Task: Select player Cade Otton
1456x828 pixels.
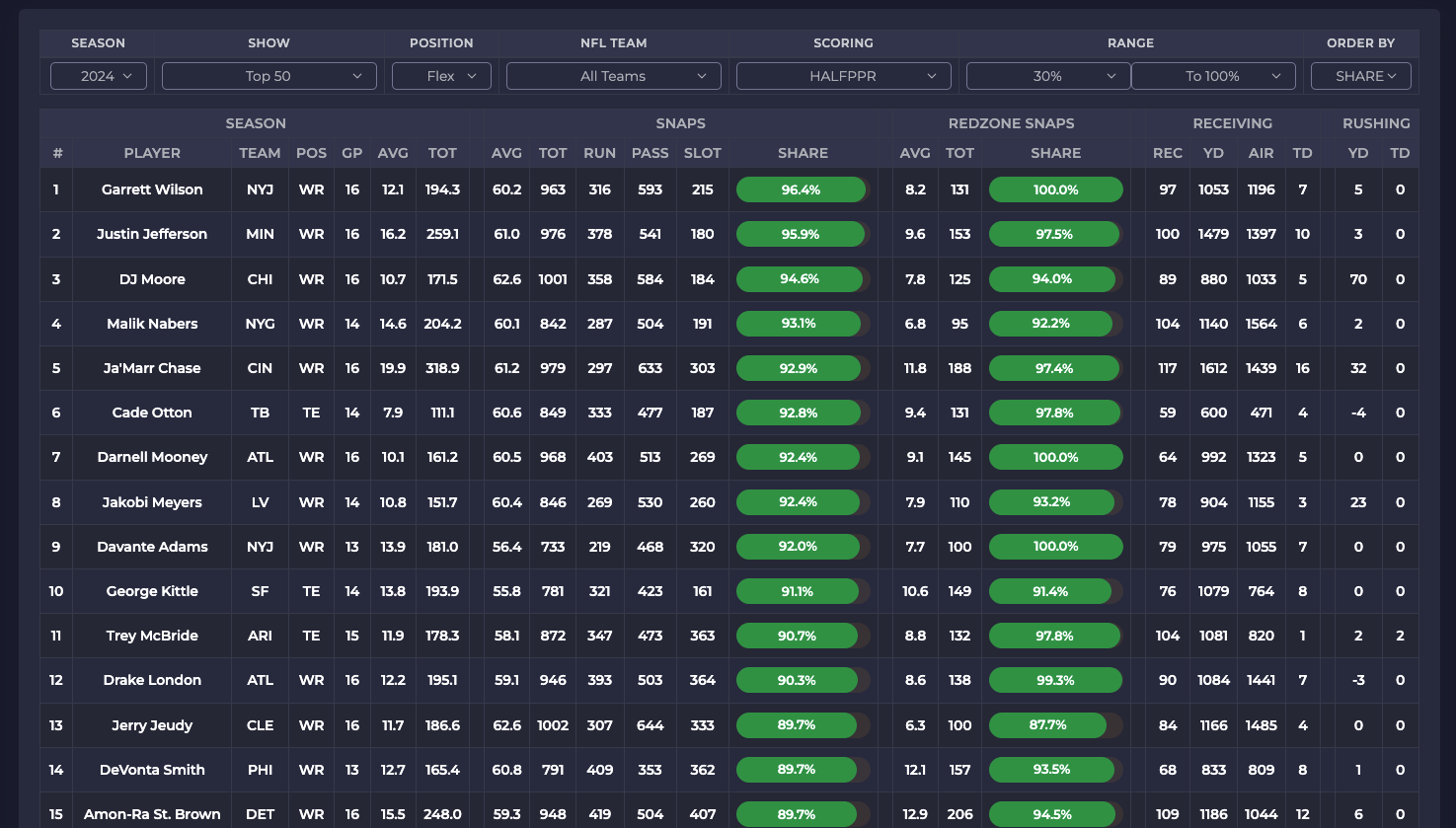Action: pos(152,413)
